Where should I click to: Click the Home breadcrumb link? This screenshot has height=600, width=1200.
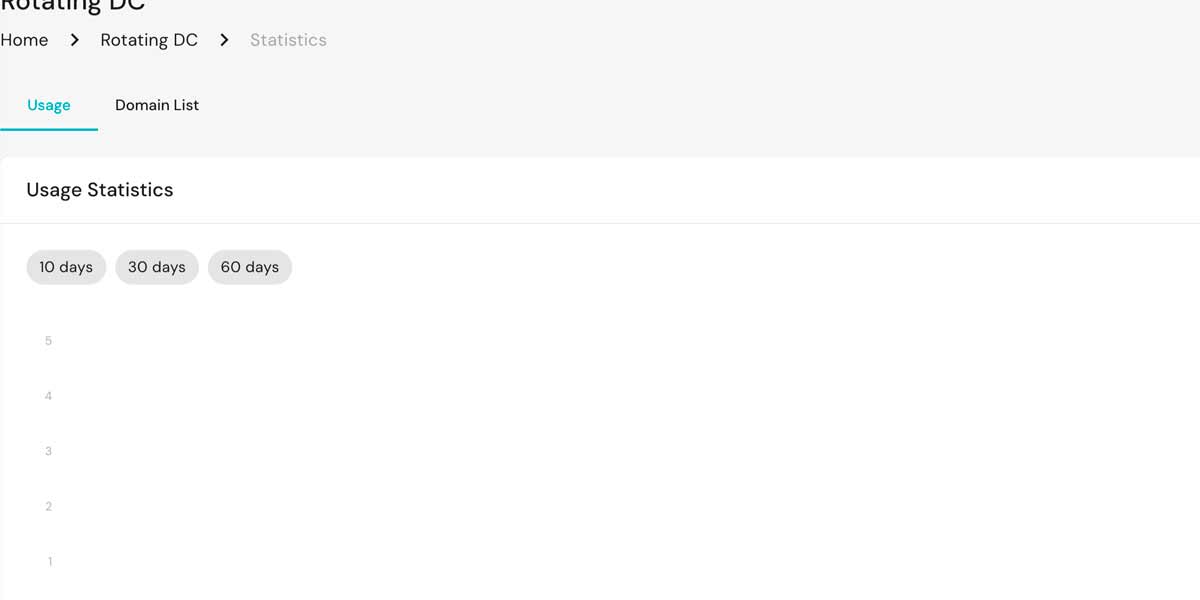click(24, 40)
